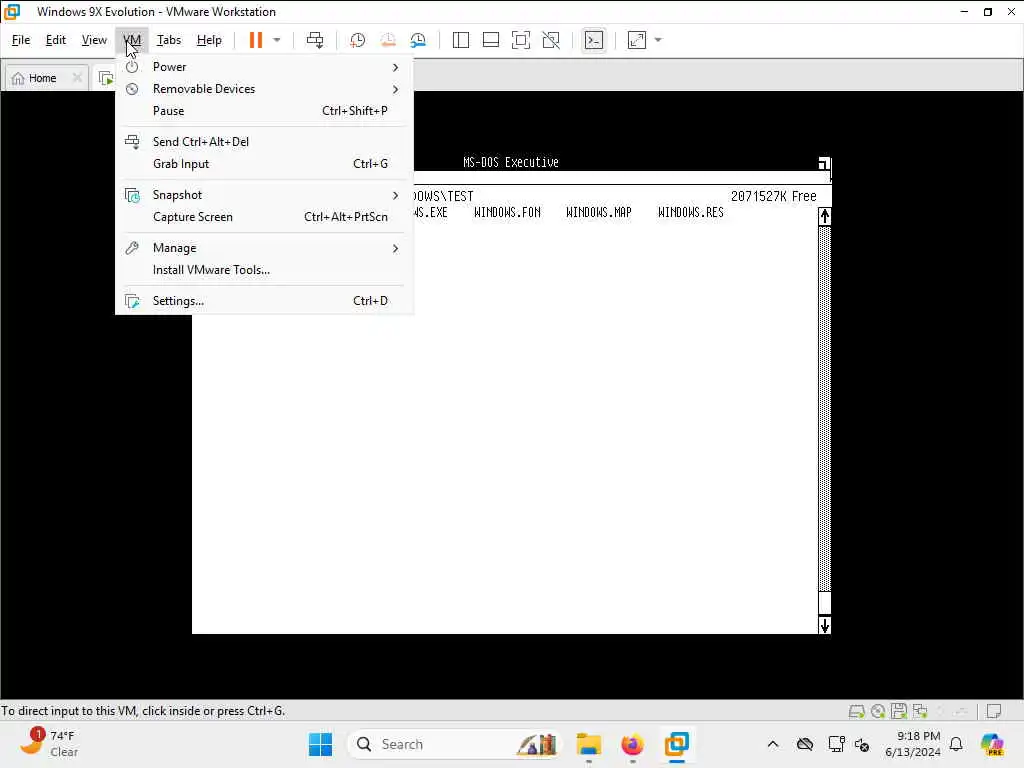Open the Tabs menu
This screenshot has width=1024, height=768.
[x=168, y=40]
